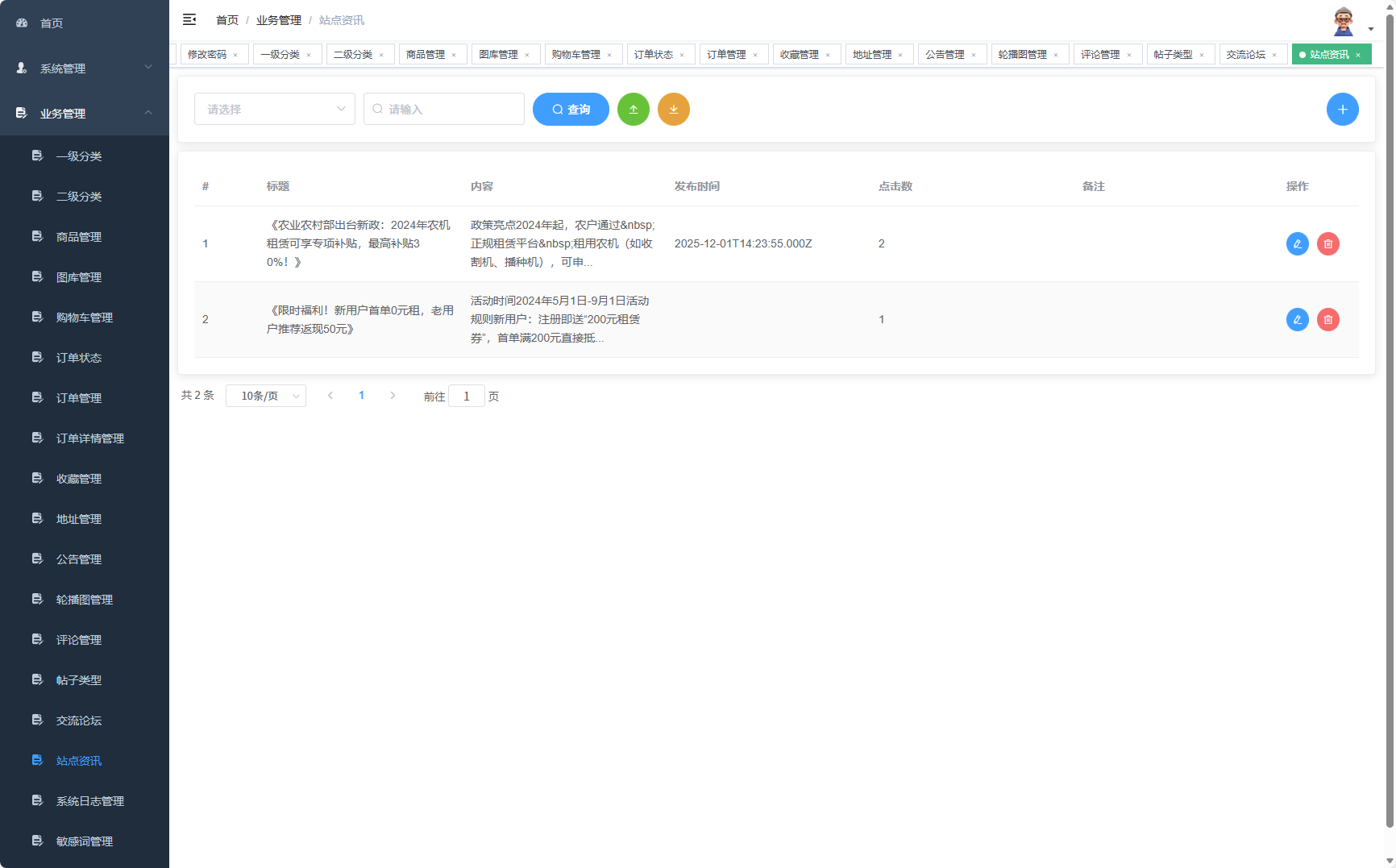1396x868 pixels.
Task: Open the edit icon for the first news row
Action: click(1297, 243)
